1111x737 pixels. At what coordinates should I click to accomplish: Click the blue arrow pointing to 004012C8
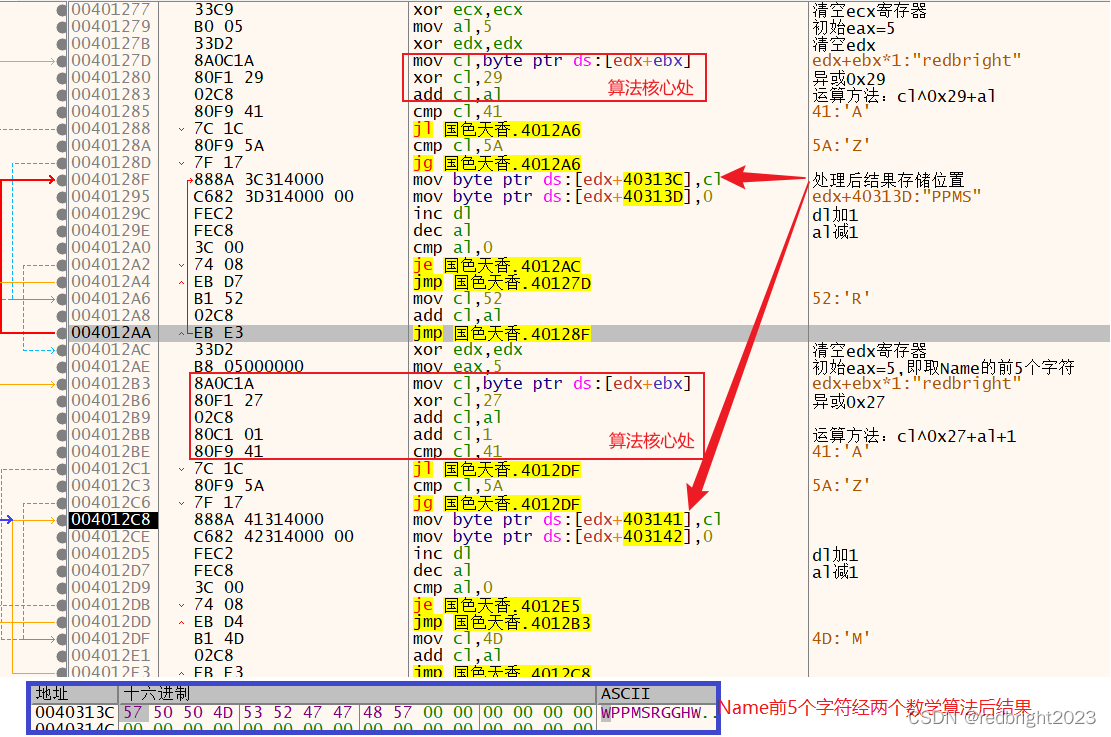10,520
